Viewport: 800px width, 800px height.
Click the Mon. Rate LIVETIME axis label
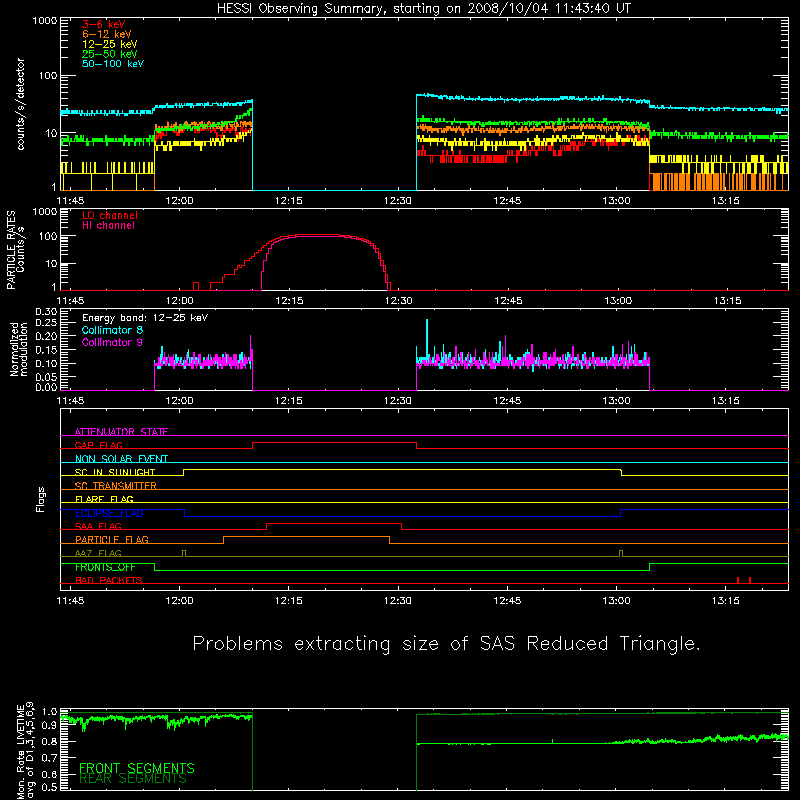(25, 751)
